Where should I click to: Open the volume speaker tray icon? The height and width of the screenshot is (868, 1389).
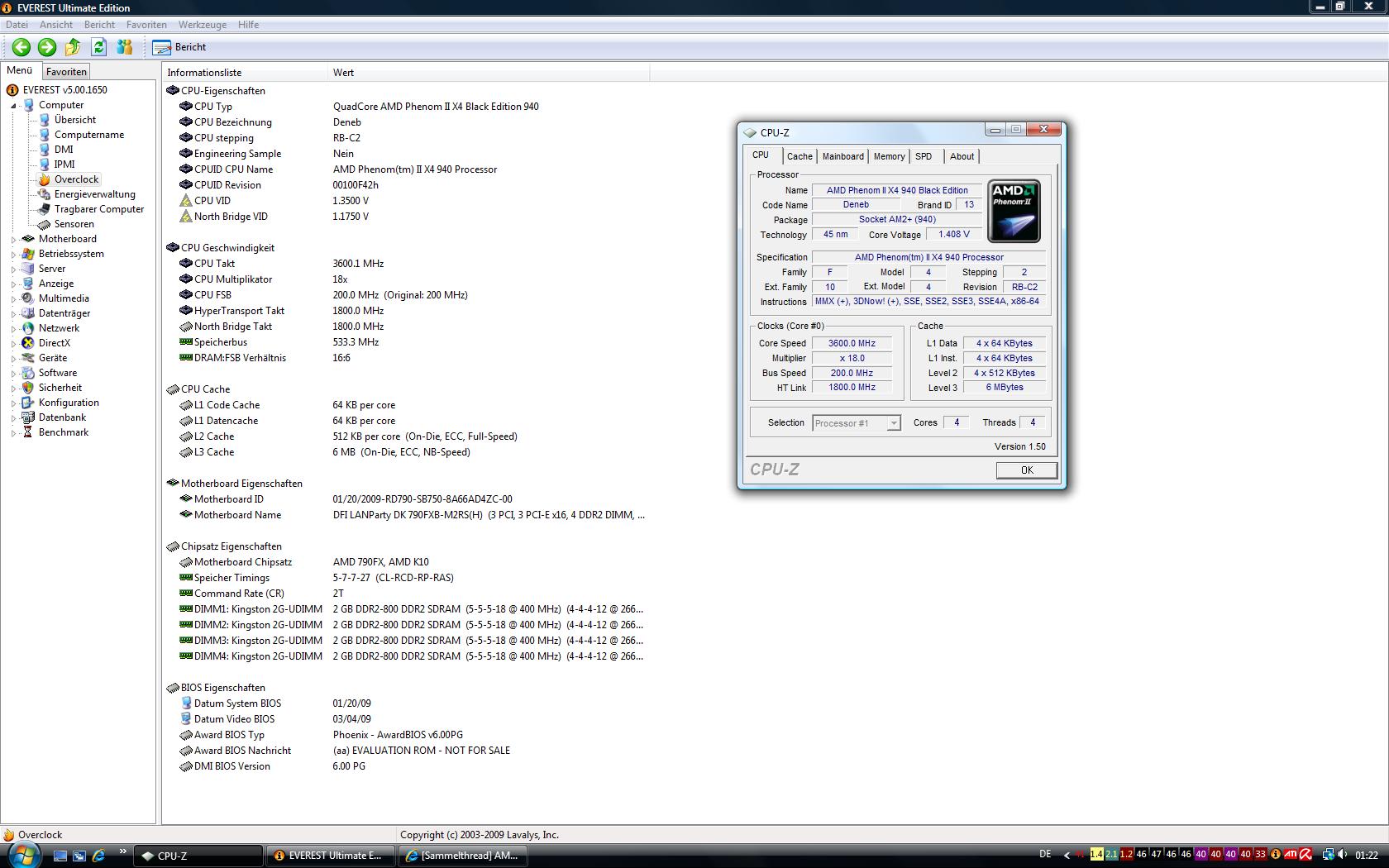pyautogui.click(x=1343, y=855)
